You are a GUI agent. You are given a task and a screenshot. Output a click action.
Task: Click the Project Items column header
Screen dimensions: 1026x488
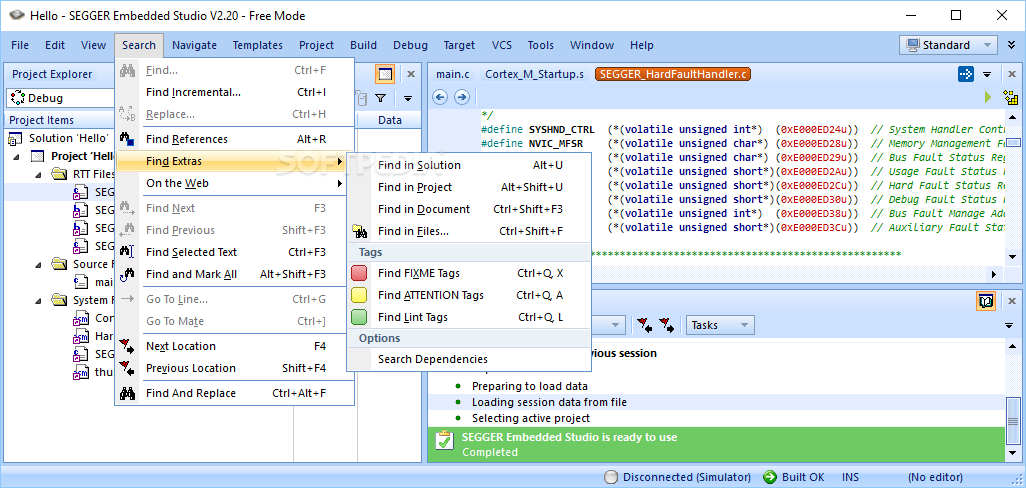[x=42, y=120]
